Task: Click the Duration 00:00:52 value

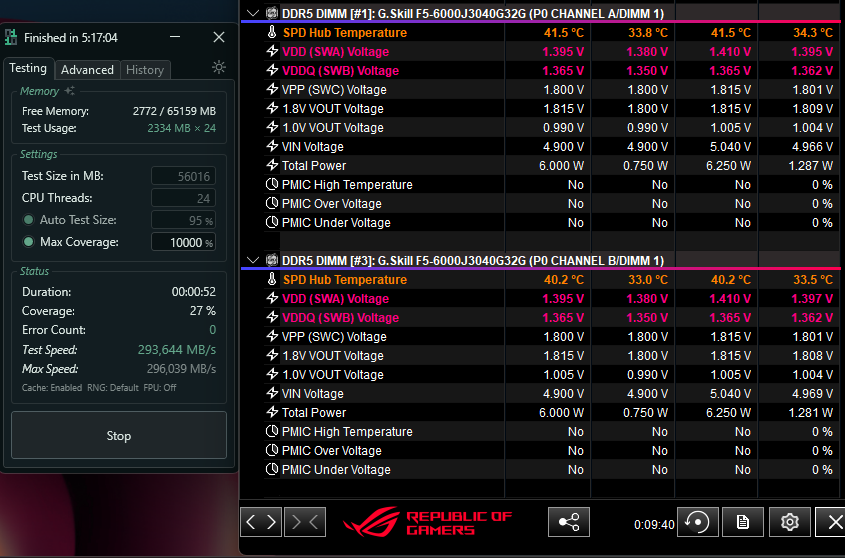Action: pyautogui.click(x=193, y=292)
